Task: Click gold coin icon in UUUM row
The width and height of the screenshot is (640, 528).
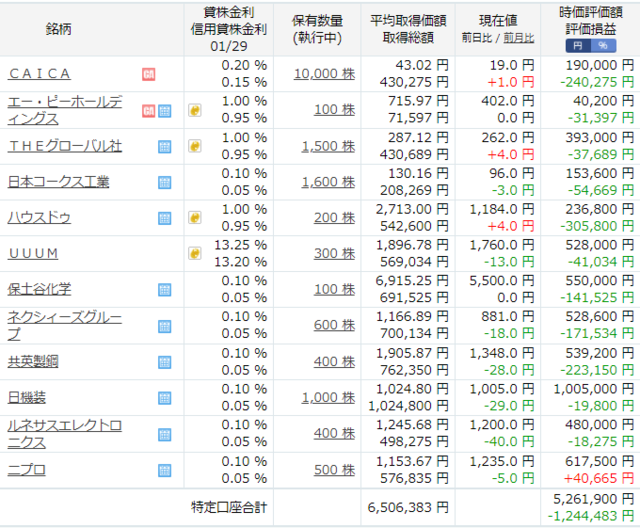Action: click(195, 253)
